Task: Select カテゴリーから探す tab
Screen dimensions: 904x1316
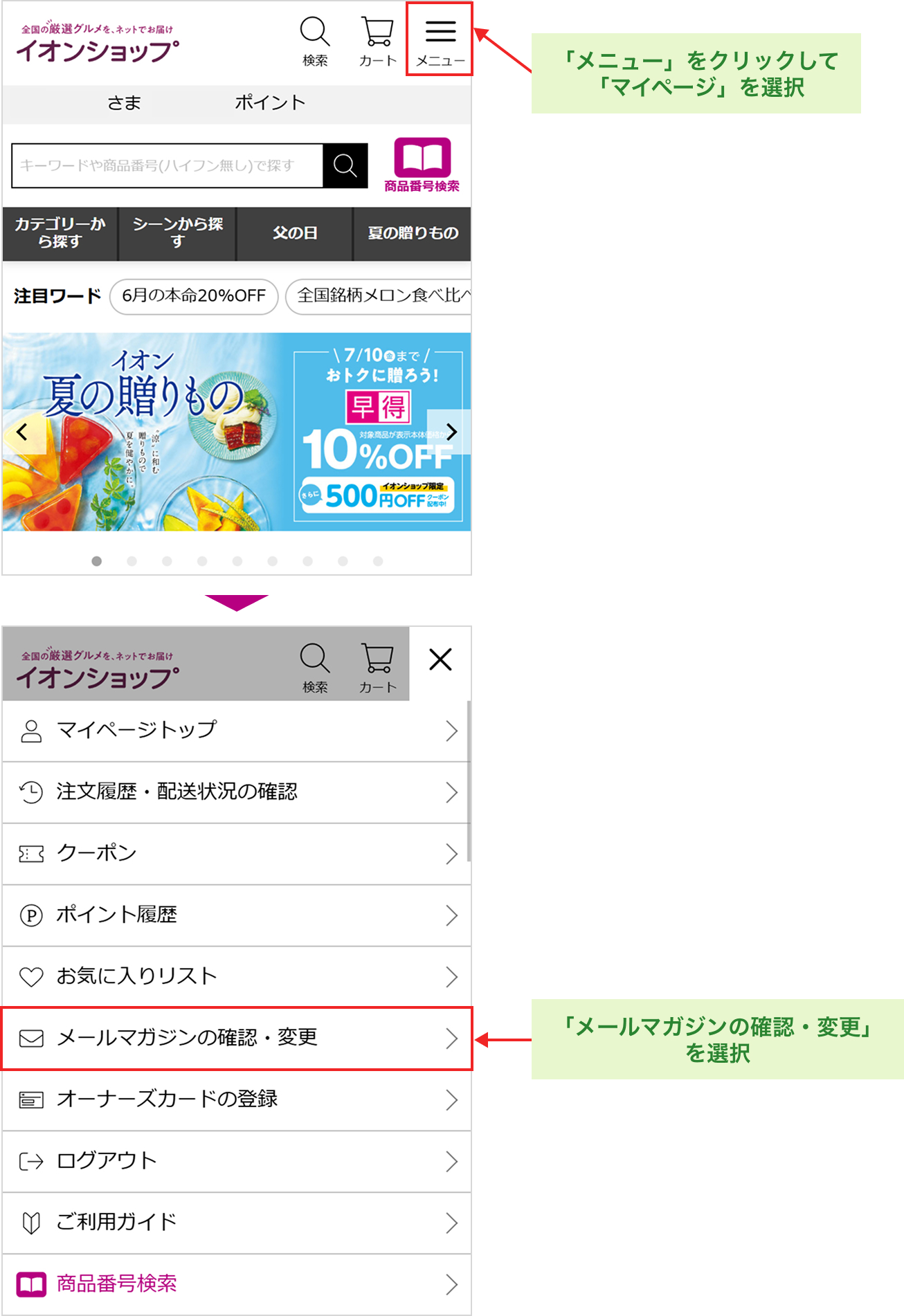Action: [x=60, y=233]
